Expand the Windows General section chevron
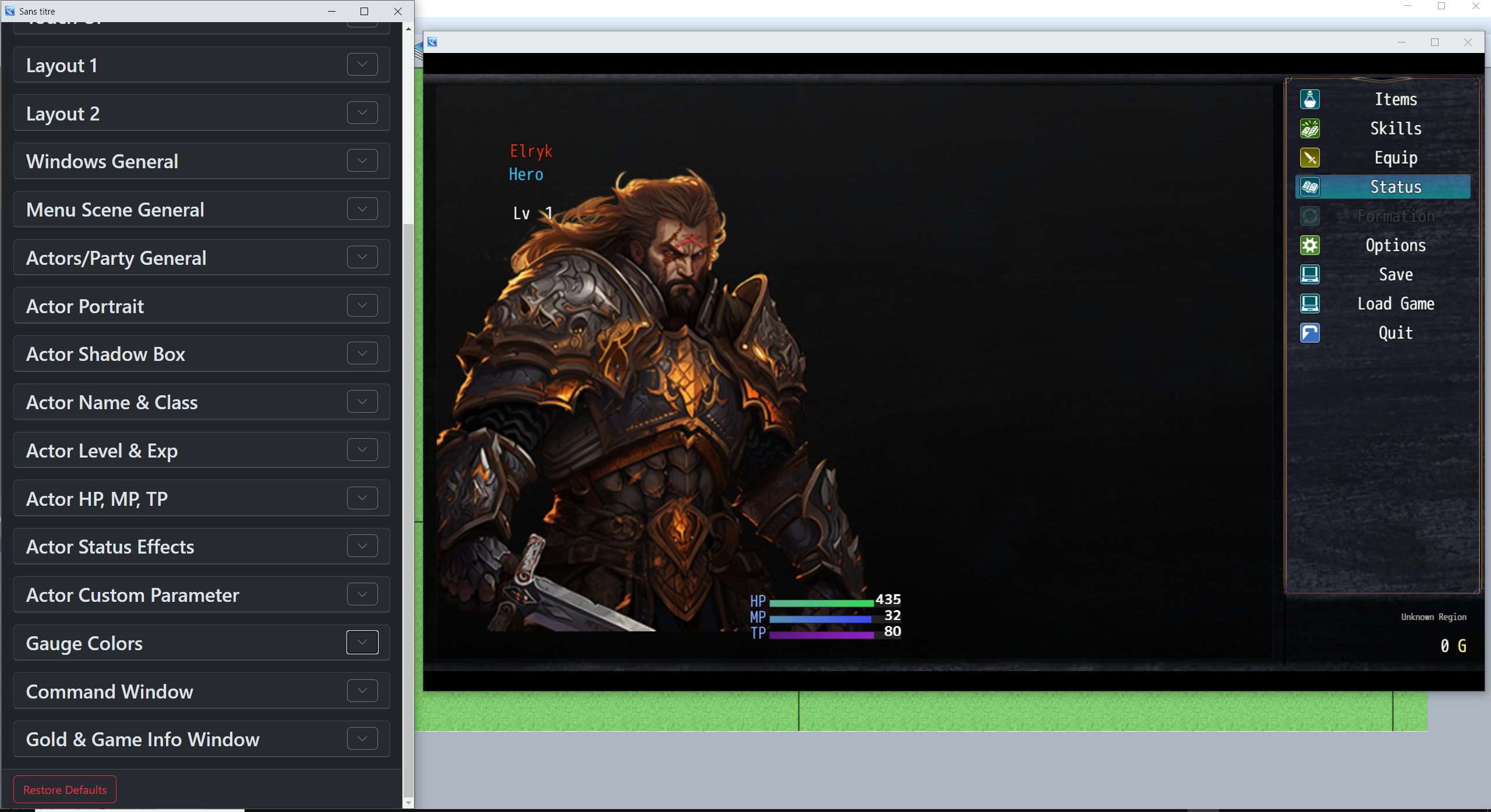This screenshot has width=1491, height=812. (x=362, y=161)
